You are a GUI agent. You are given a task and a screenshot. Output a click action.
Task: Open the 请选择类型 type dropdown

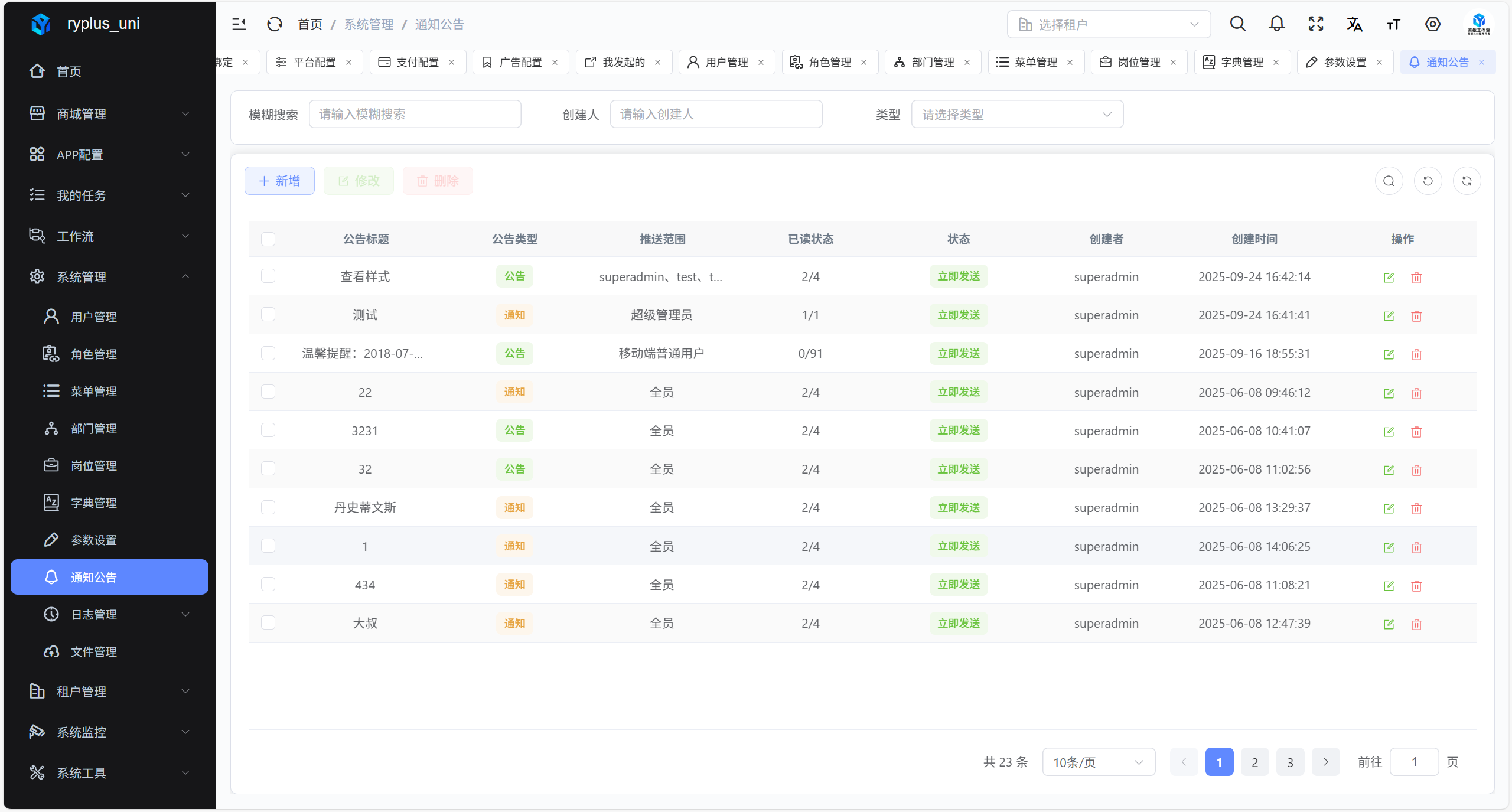coord(1016,115)
